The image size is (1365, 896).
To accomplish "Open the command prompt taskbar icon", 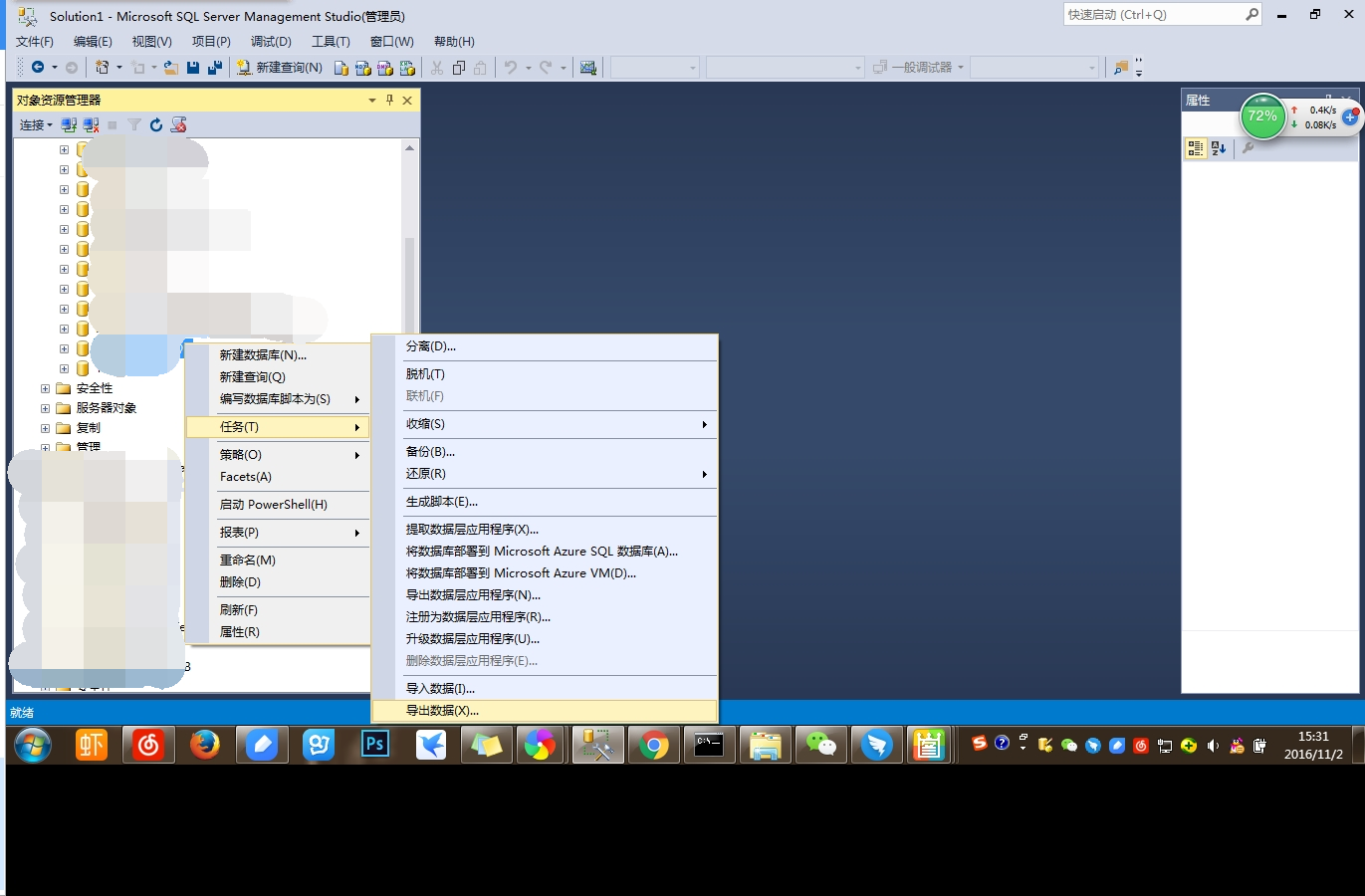I will [709, 745].
